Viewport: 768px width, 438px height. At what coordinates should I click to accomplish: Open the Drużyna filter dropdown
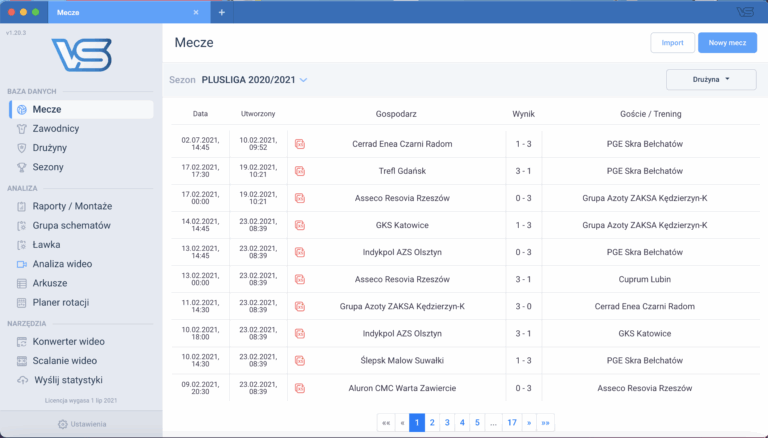coord(711,79)
